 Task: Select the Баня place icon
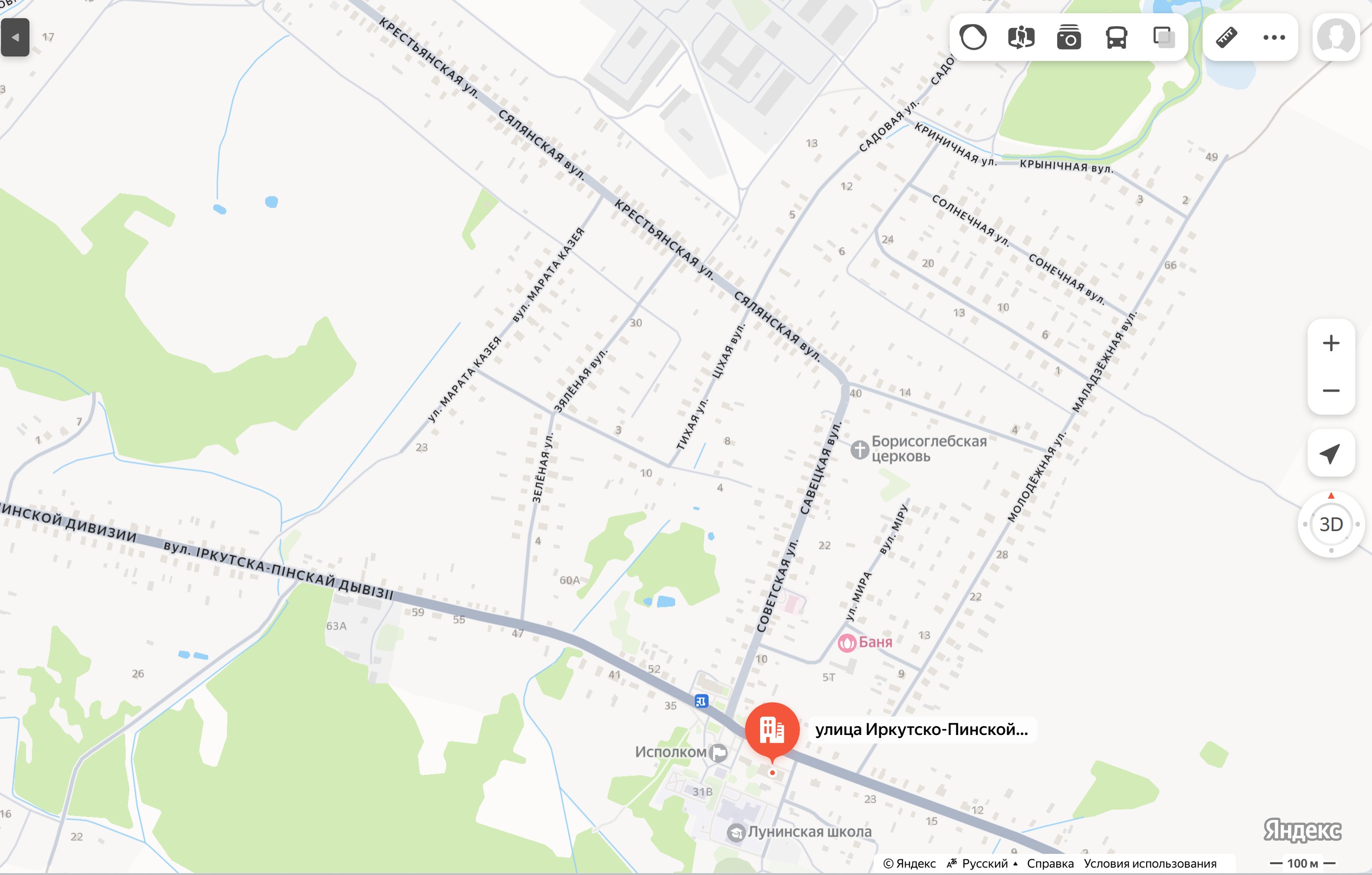(847, 643)
